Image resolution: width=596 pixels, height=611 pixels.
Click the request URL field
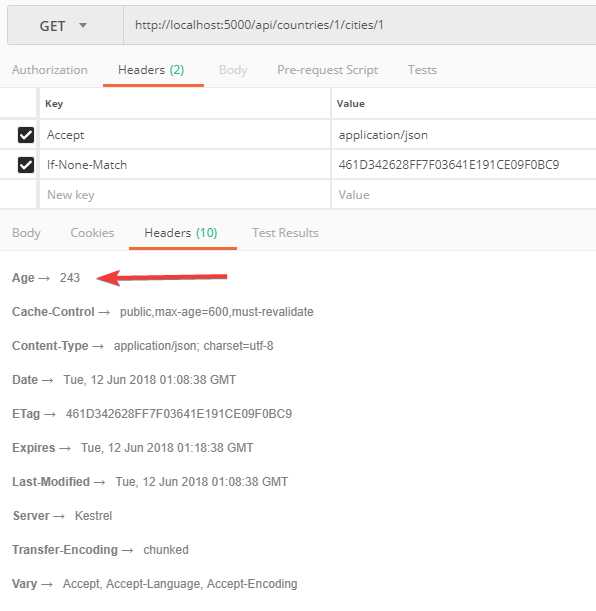[x=360, y=26]
